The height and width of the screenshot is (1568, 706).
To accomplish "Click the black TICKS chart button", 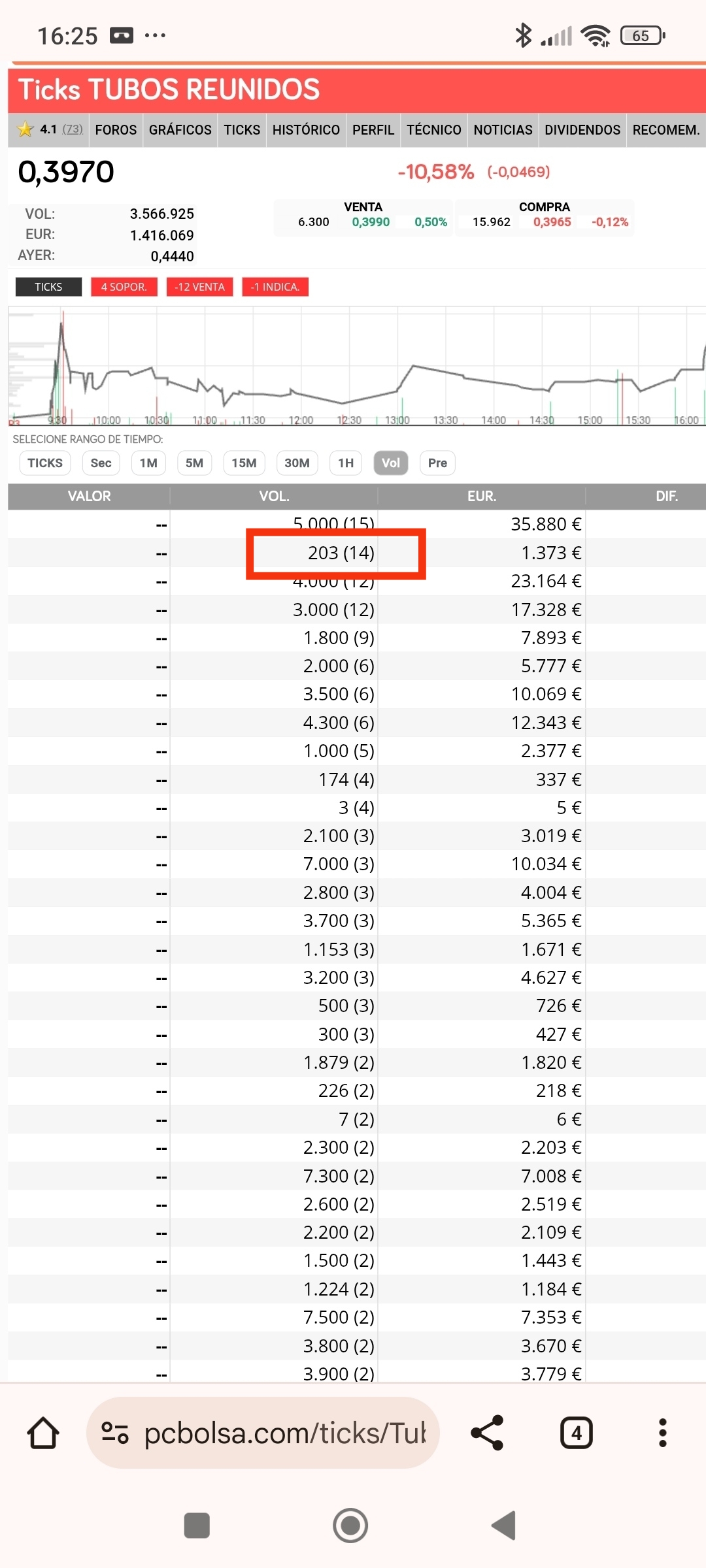I will (48, 287).
